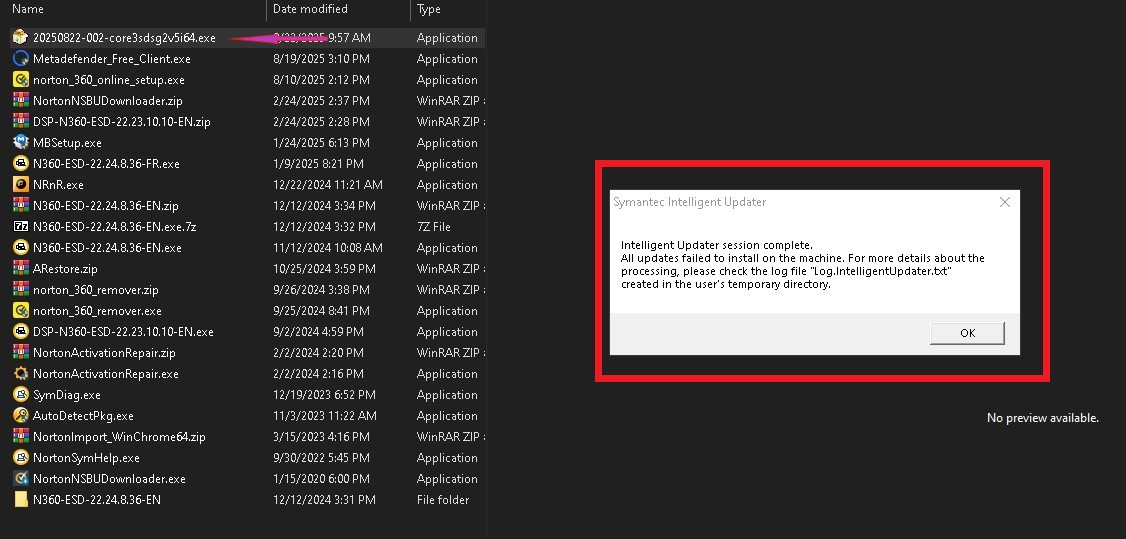
Task: Sort files by Name column header
Action: click(x=28, y=9)
